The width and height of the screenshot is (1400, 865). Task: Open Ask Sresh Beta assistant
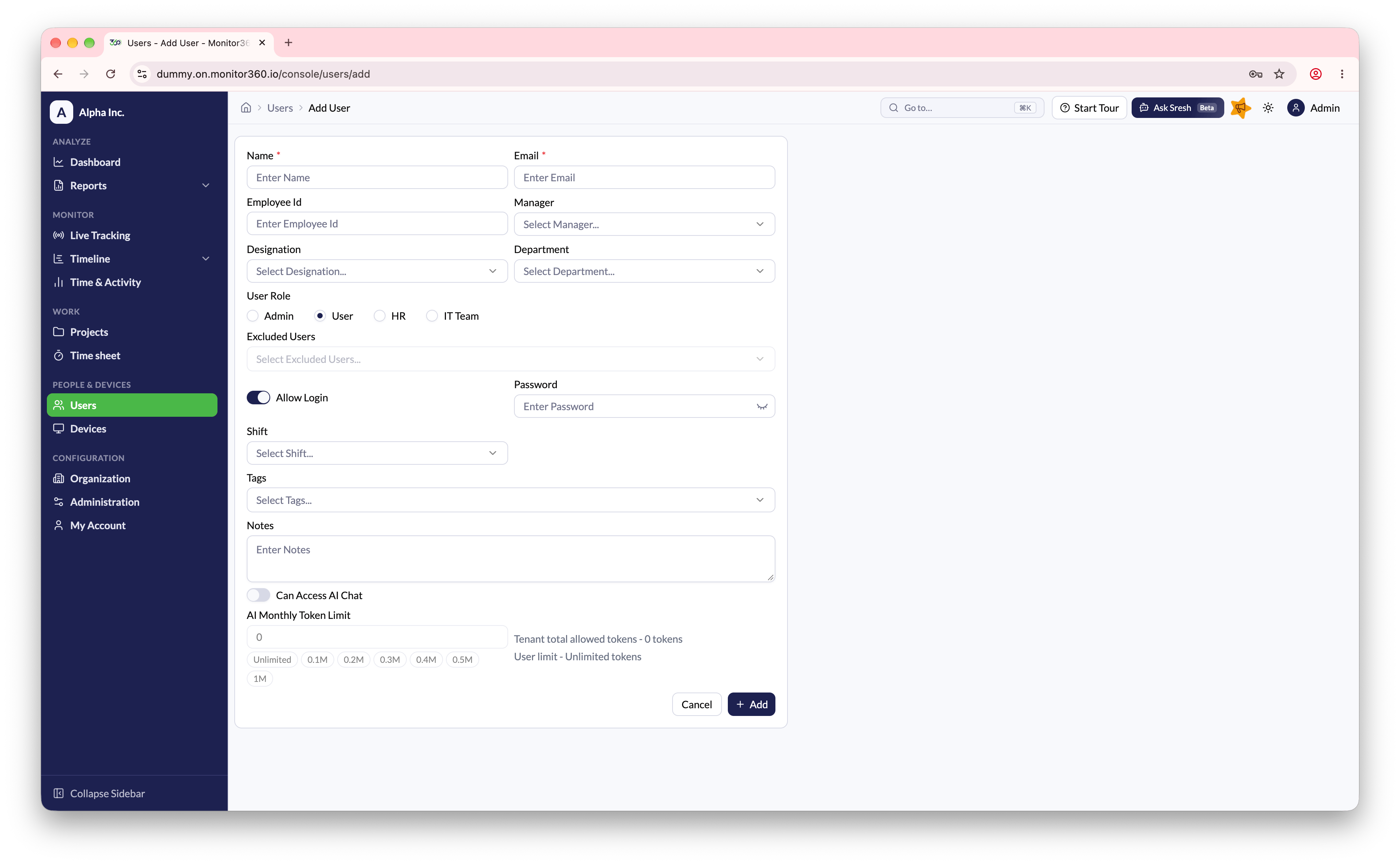pos(1177,108)
